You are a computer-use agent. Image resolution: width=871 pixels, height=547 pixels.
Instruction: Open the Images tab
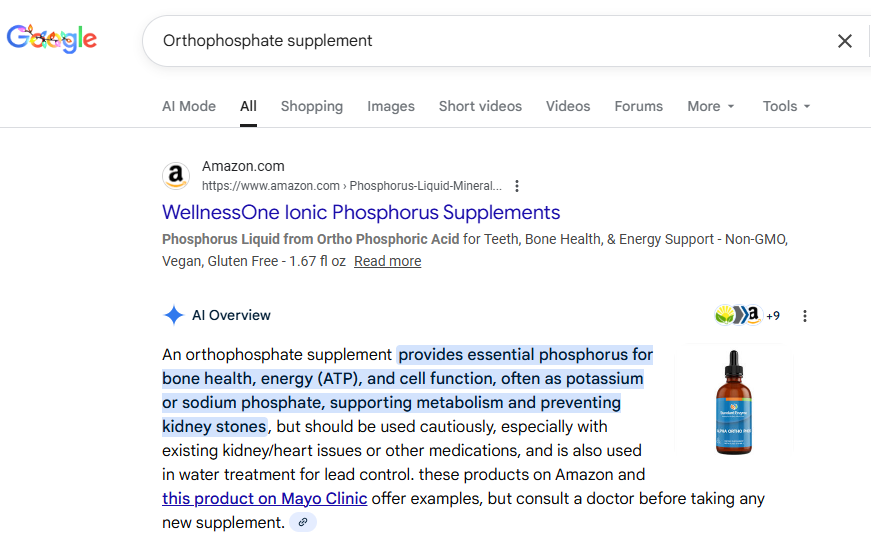tap(391, 106)
